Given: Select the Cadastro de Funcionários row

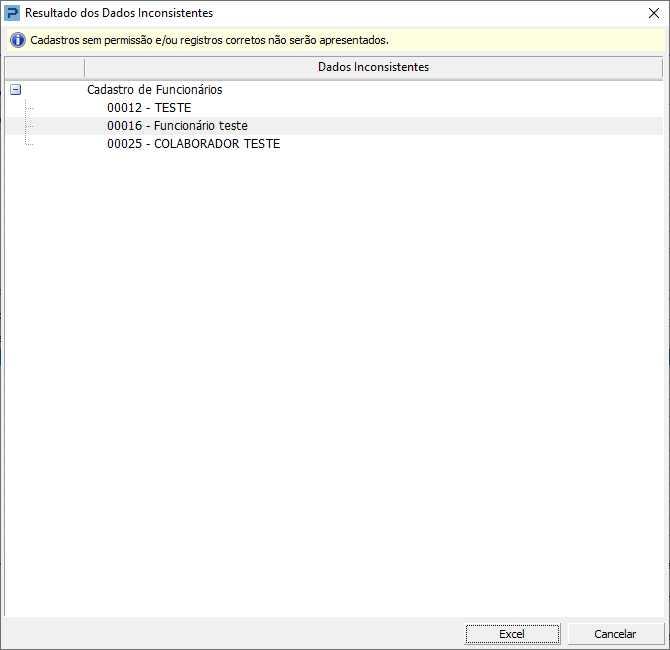Looking at the screenshot, I should [x=334, y=90].
